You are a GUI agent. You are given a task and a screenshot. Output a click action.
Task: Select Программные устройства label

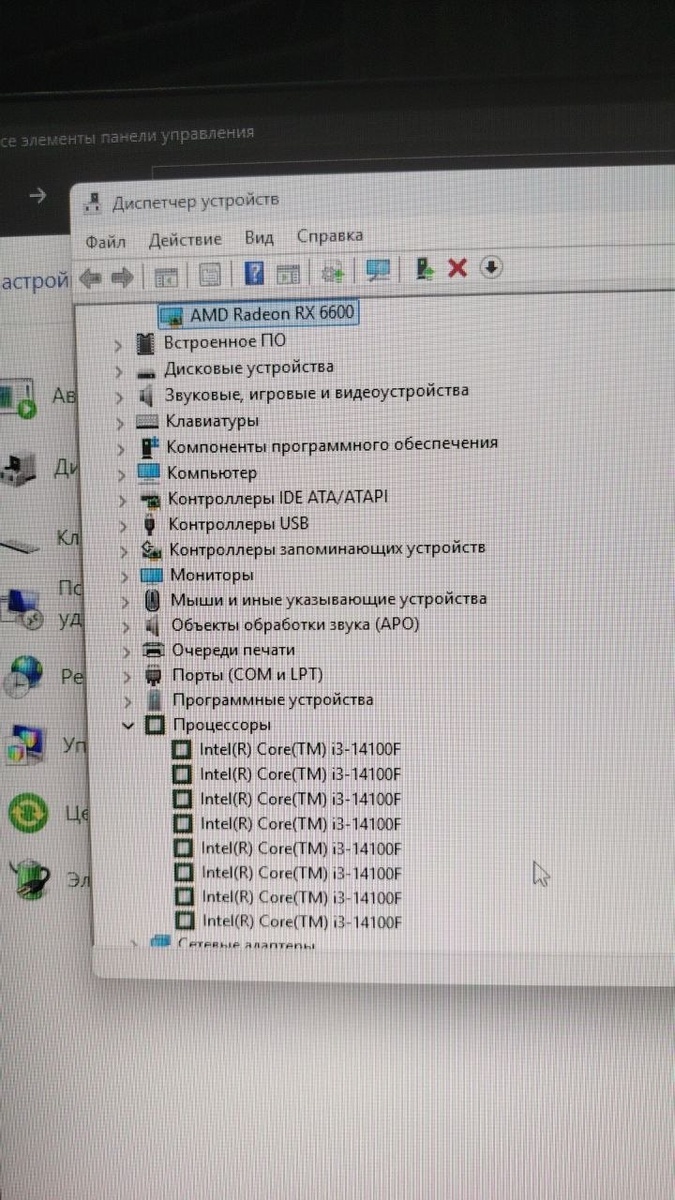click(273, 699)
